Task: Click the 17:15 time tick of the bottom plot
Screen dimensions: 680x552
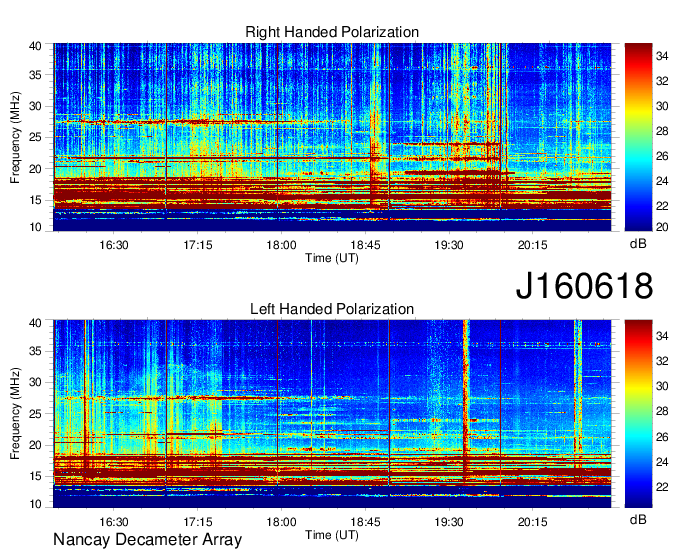Action: (x=198, y=521)
